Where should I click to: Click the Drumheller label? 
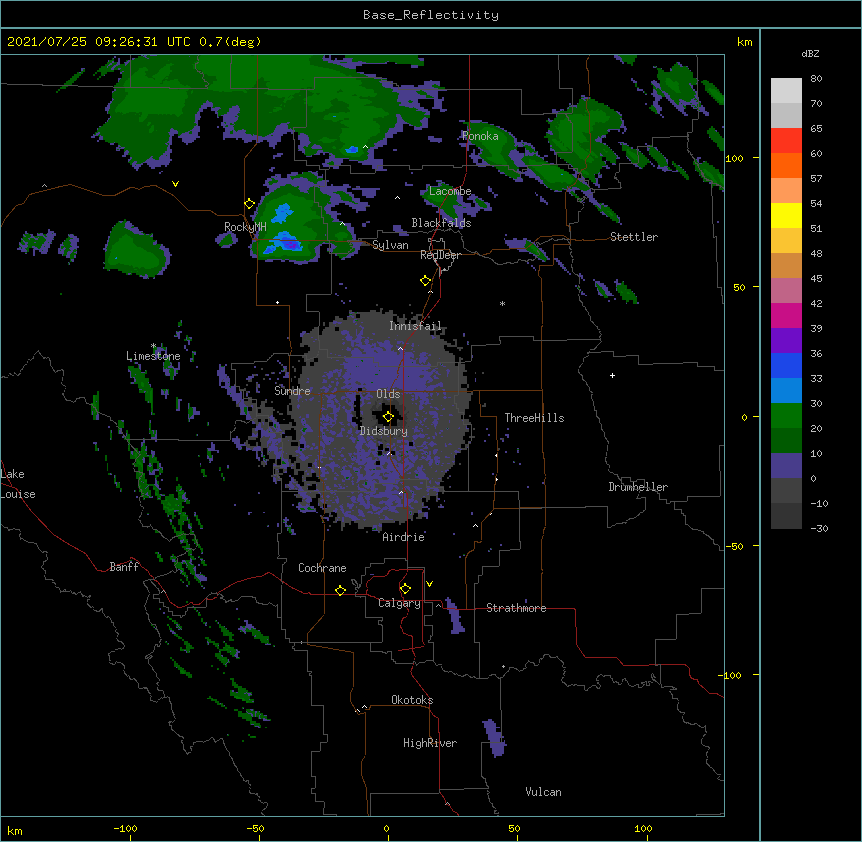(x=638, y=487)
